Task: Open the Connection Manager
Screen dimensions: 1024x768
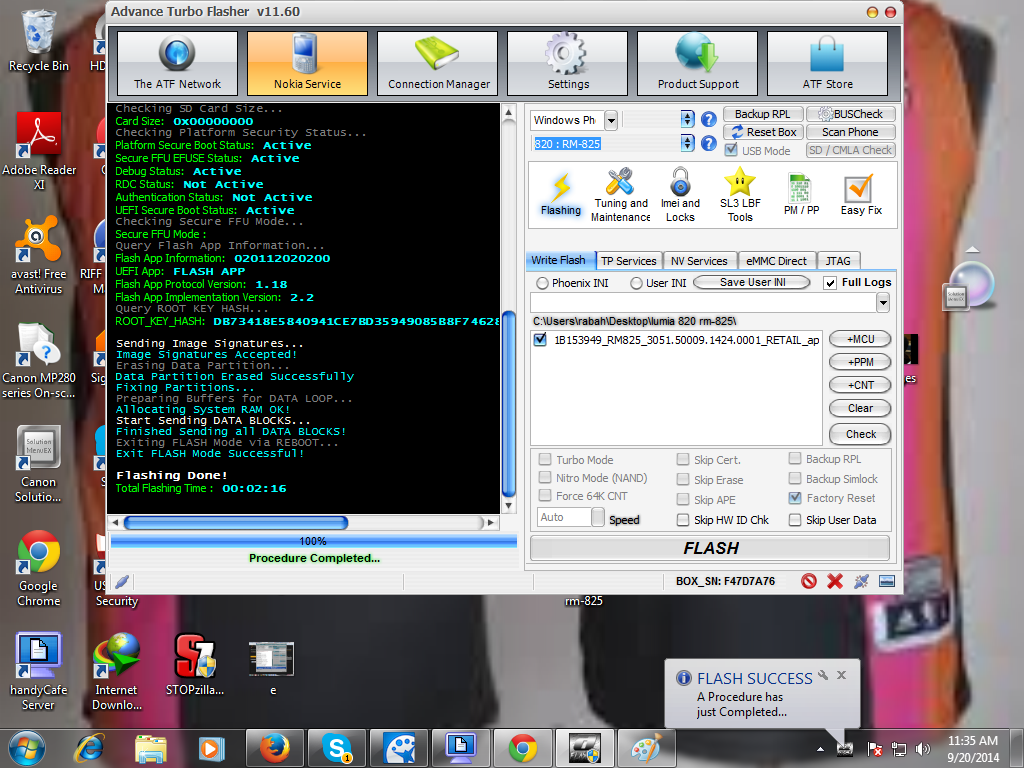Action: (x=438, y=63)
